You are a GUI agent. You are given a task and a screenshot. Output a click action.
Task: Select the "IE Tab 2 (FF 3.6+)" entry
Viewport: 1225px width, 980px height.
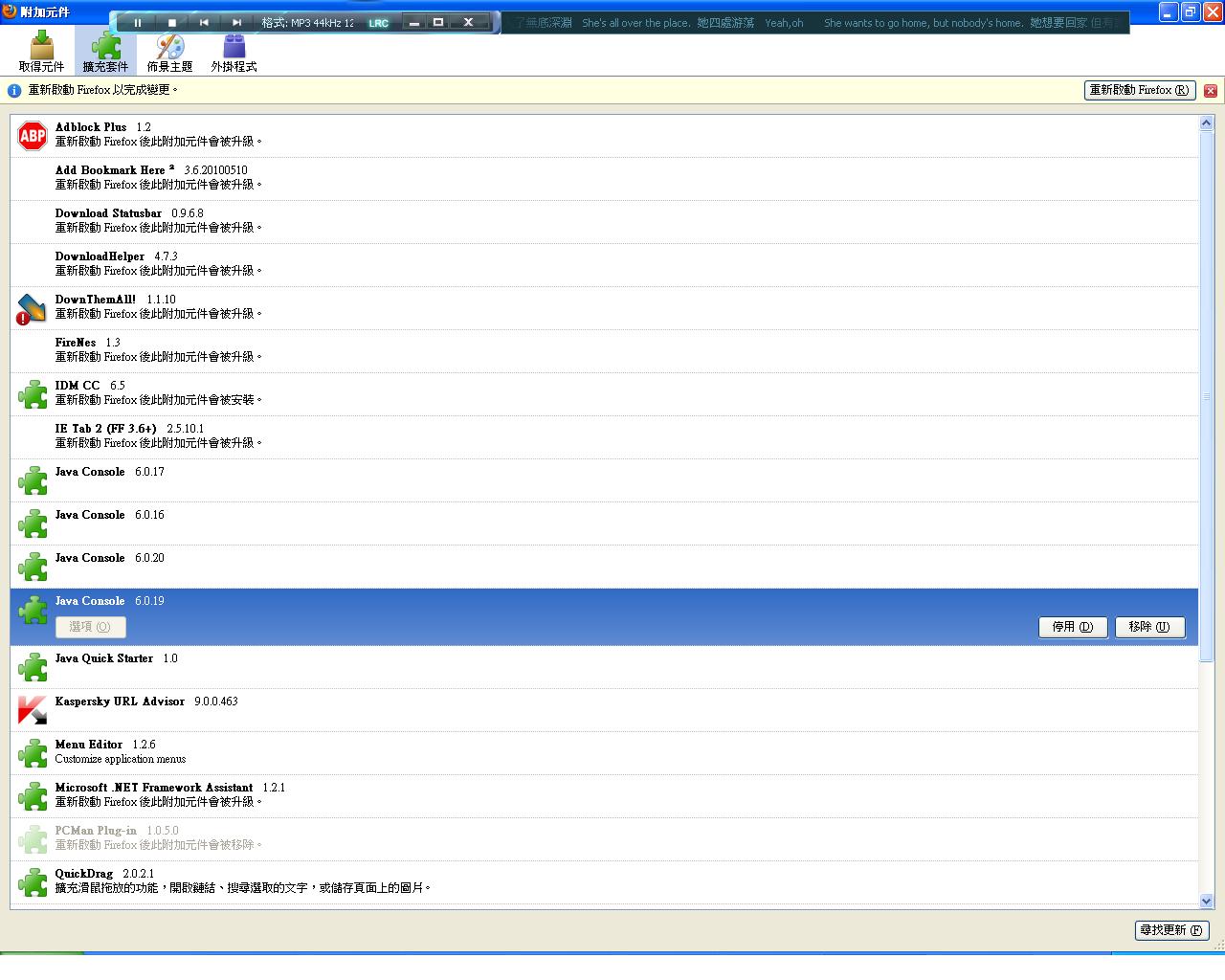[x=604, y=437]
